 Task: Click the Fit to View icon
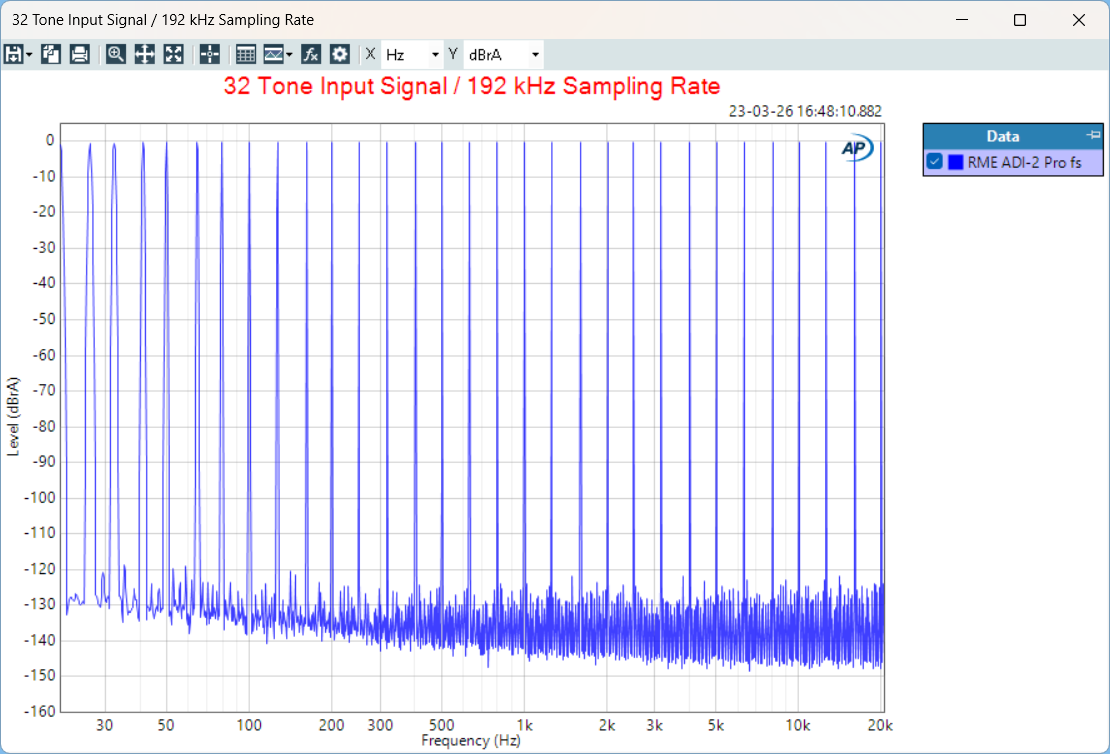(173, 54)
